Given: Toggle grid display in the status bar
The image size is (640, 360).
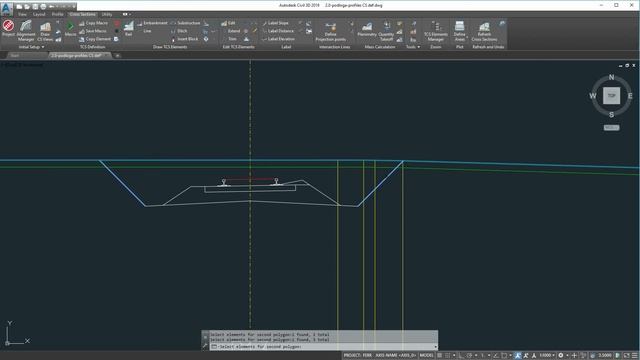Looking at the screenshot, I should pyautogui.click(x=440, y=356).
